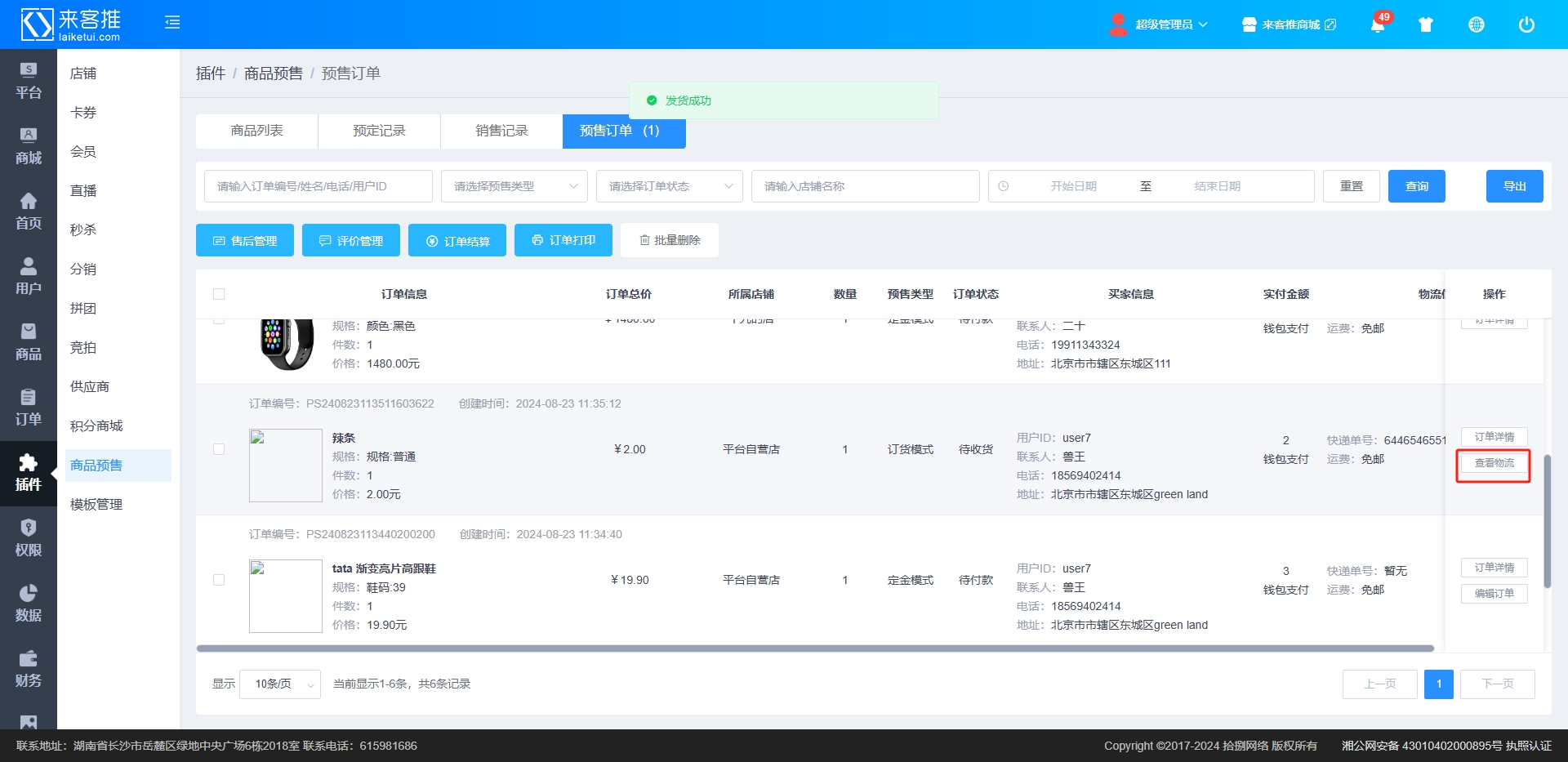This screenshot has height=762, width=1568.
Task: Click the shirt theme icon in header
Action: point(1426,25)
